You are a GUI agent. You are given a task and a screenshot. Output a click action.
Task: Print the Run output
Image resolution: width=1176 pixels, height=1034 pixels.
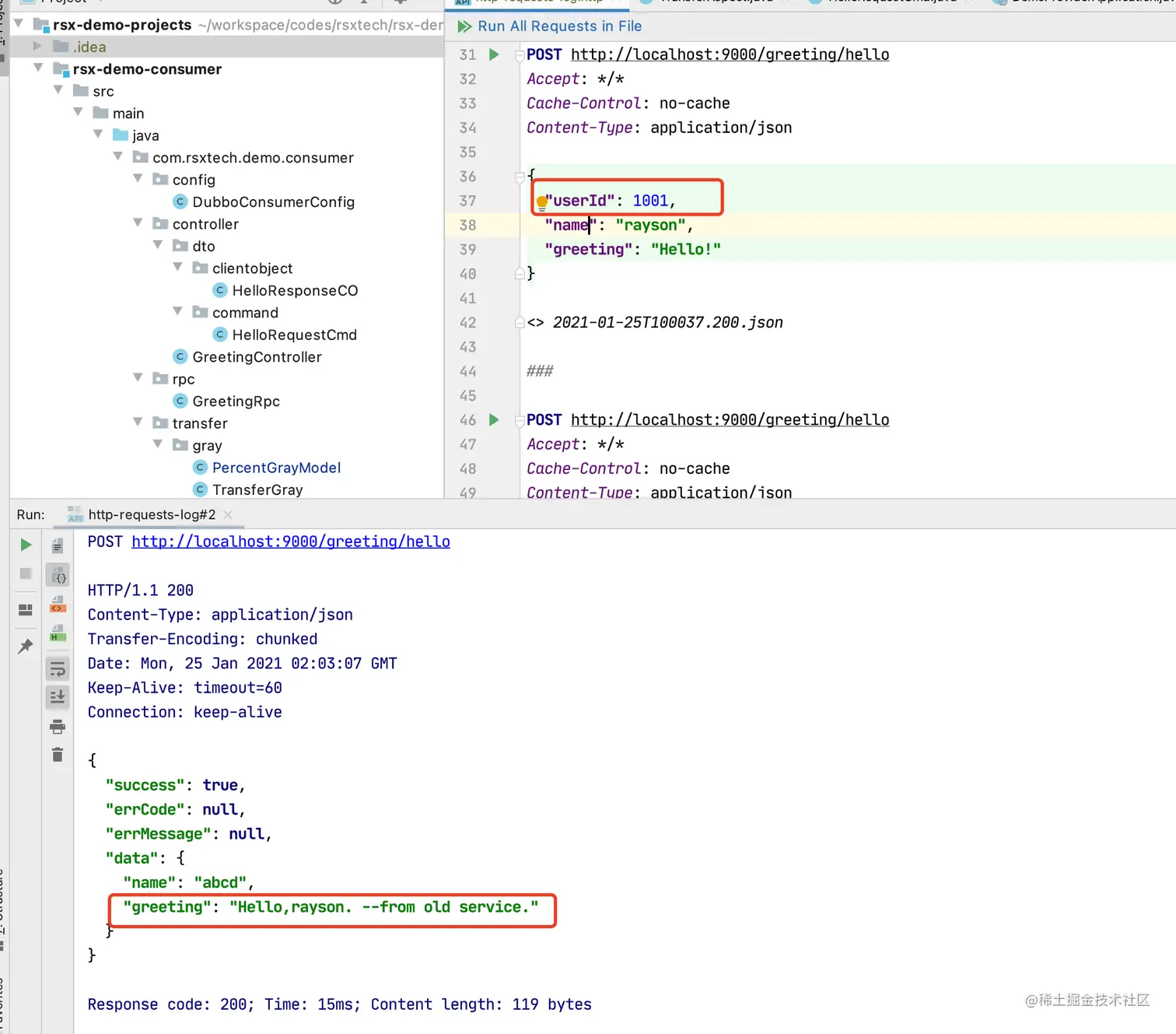point(58,727)
